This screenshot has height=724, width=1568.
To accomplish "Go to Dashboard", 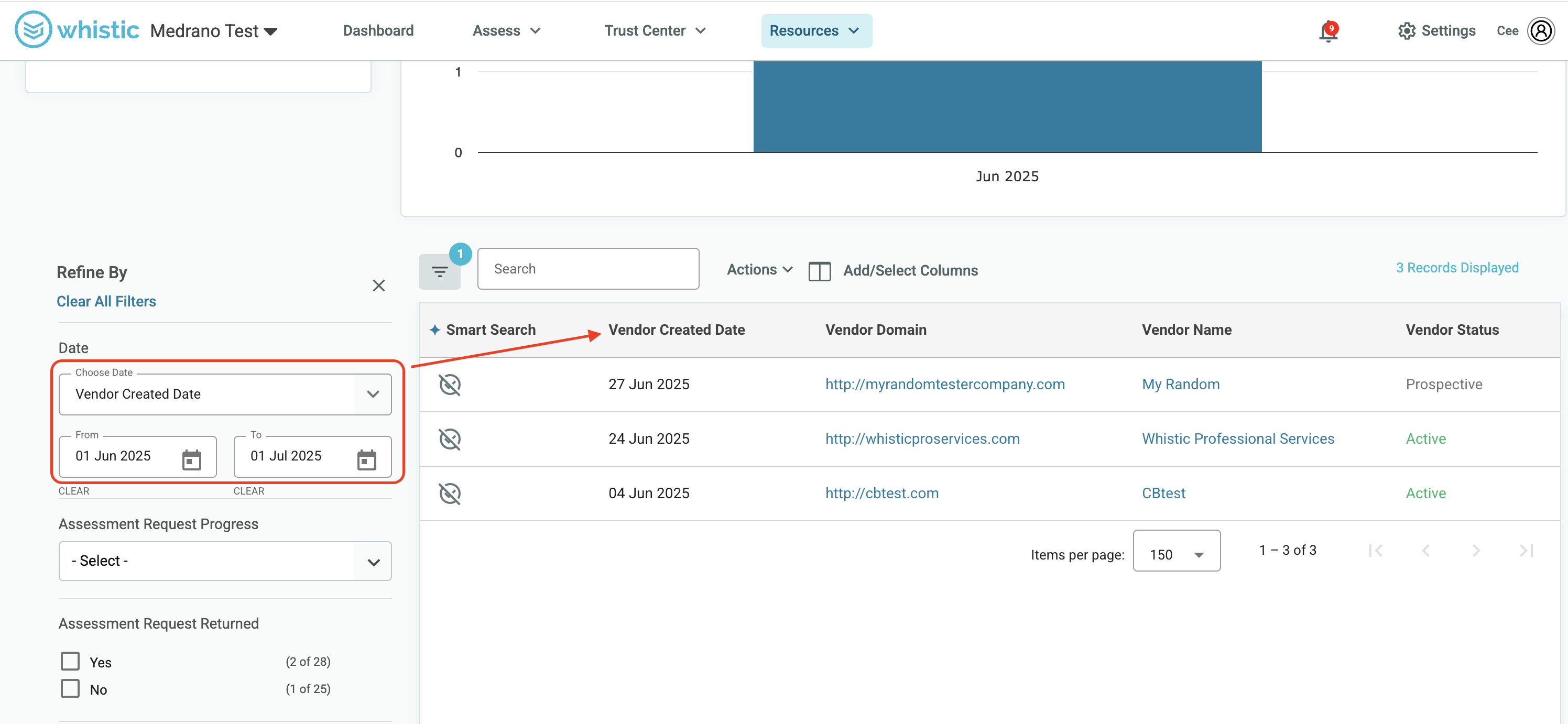I will [378, 30].
